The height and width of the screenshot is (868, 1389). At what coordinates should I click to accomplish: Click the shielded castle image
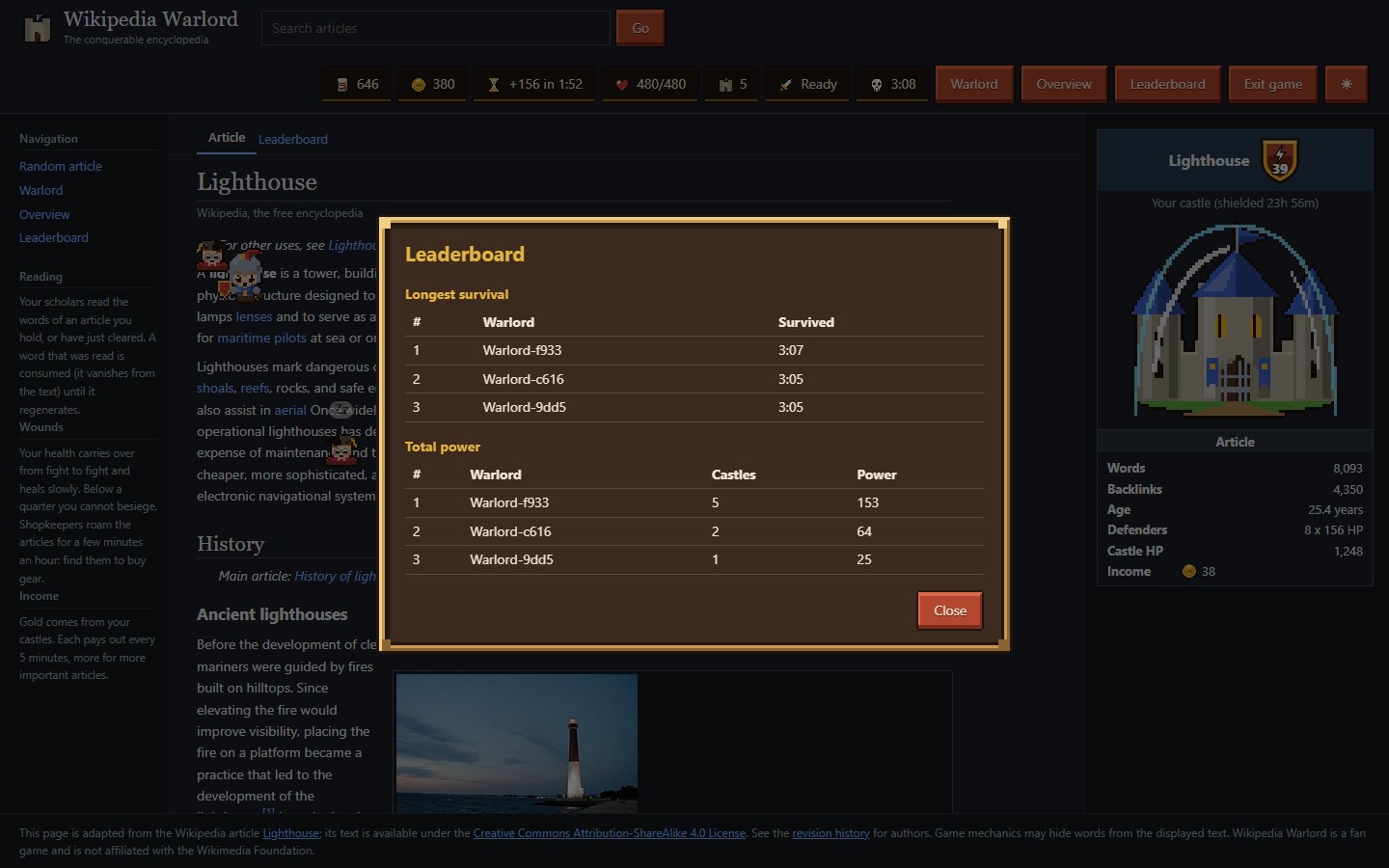pos(1235,320)
